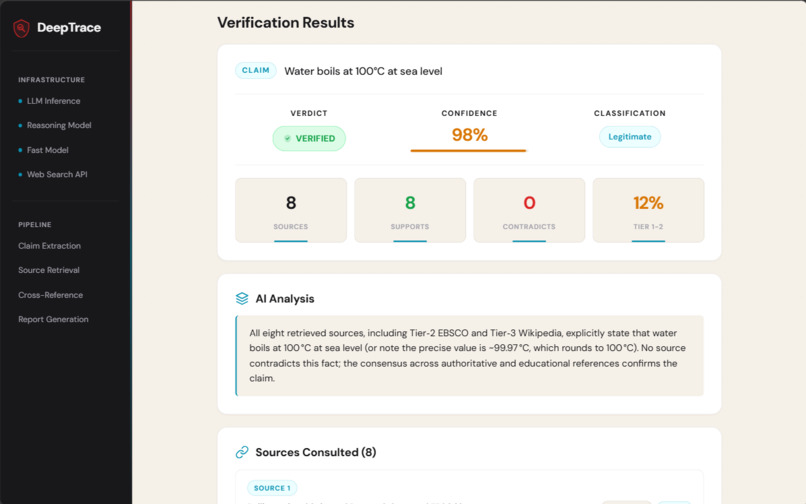Click the DeepTrace shield logo icon

21,28
